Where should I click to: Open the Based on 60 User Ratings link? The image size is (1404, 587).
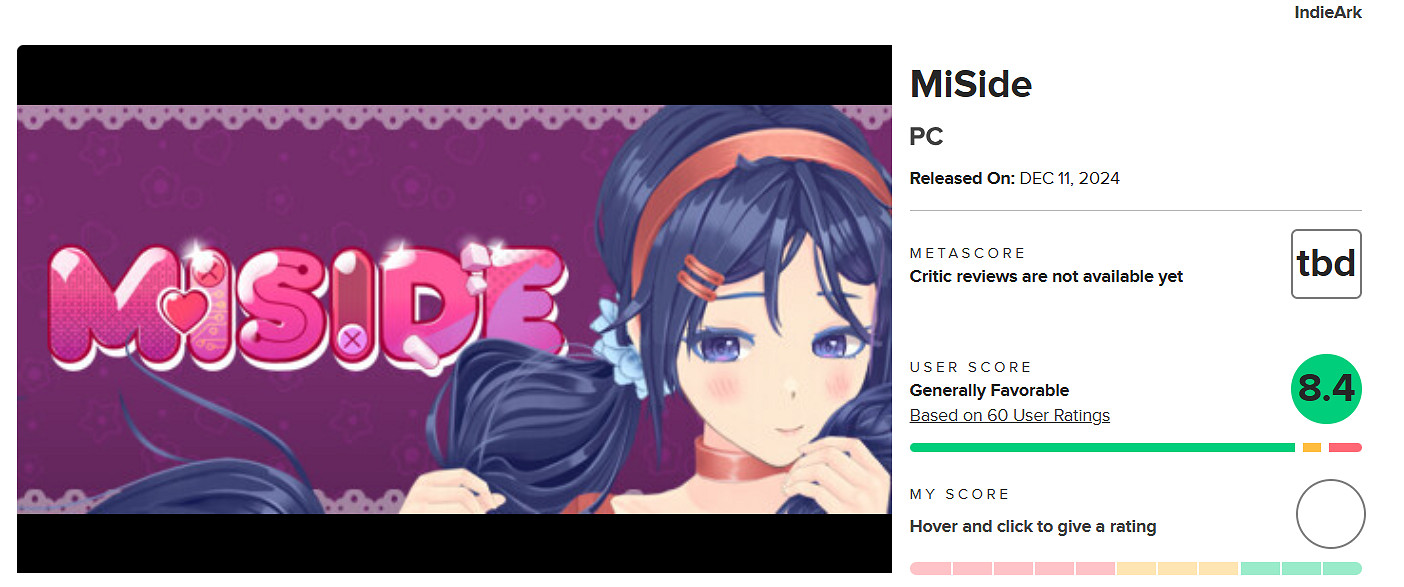click(1009, 415)
